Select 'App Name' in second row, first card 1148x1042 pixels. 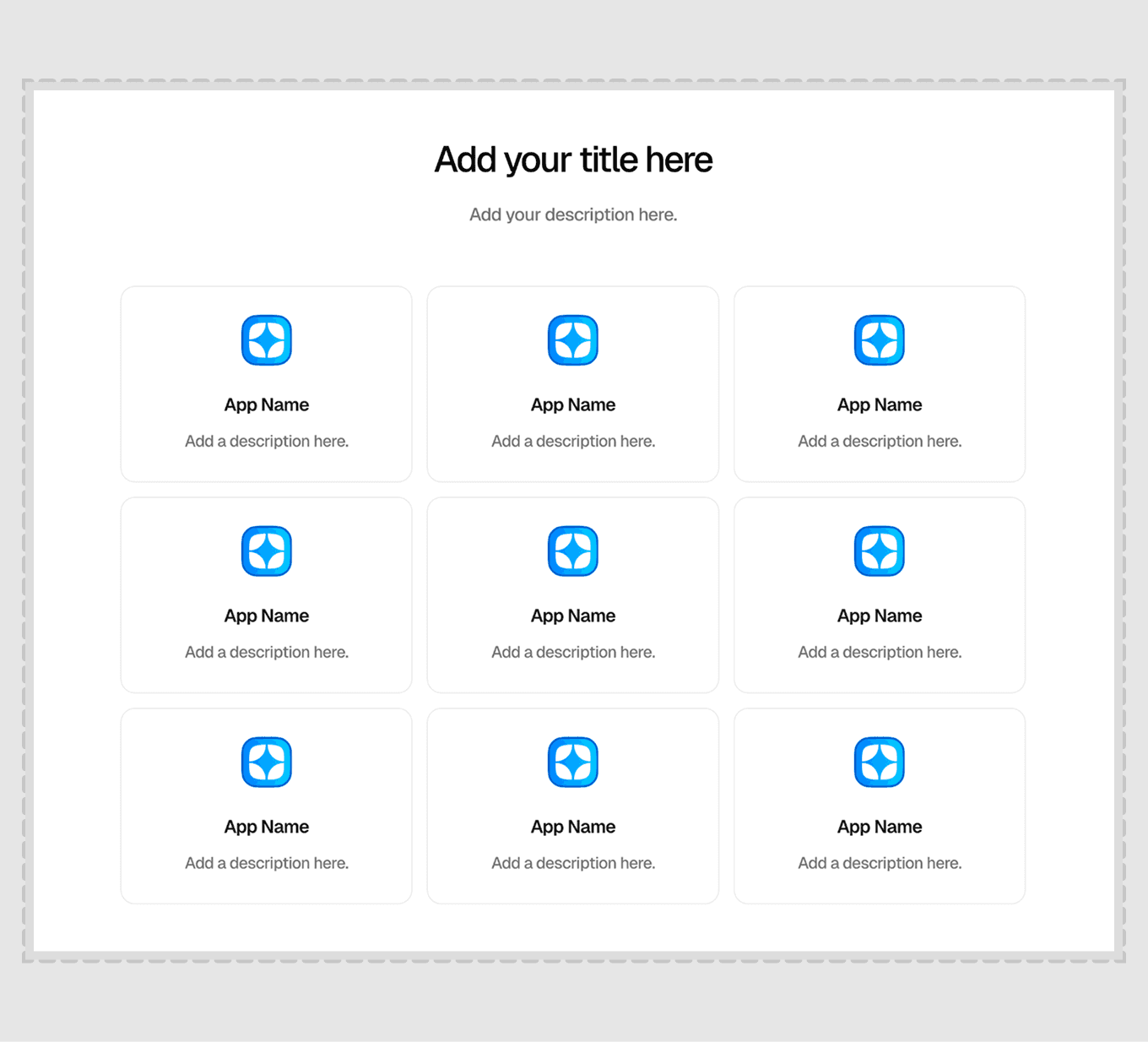coord(267,616)
